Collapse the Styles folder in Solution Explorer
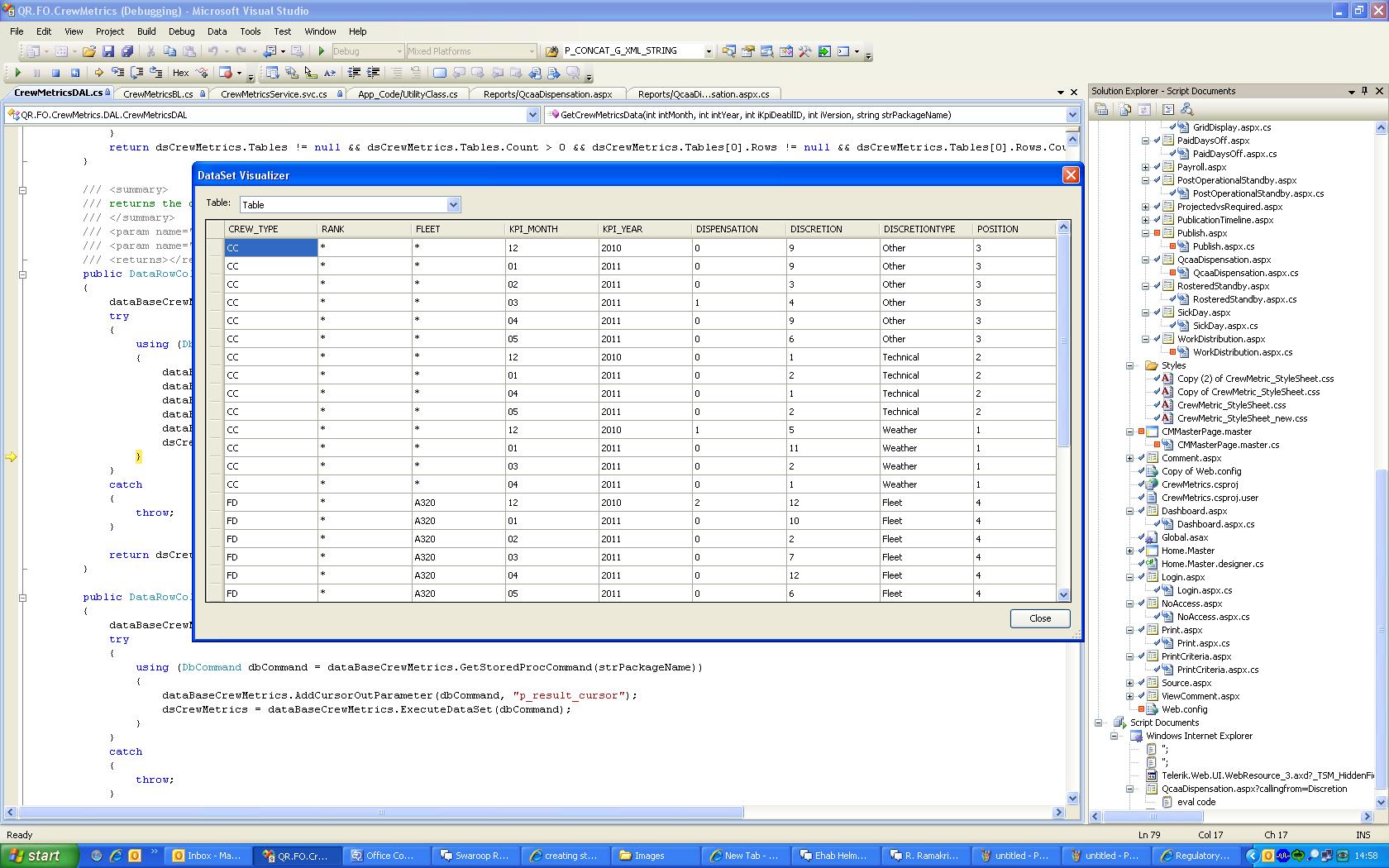The image size is (1389, 868). click(1129, 365)
